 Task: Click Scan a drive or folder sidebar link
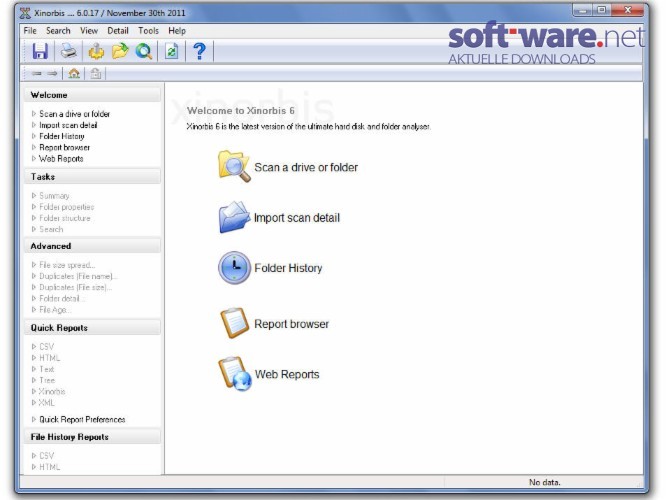[x=74, y=114]
